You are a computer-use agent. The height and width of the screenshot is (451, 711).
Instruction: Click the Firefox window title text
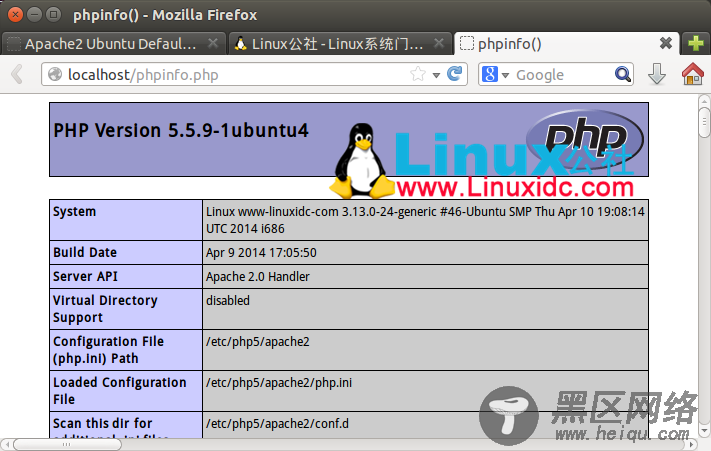[165, 15]
